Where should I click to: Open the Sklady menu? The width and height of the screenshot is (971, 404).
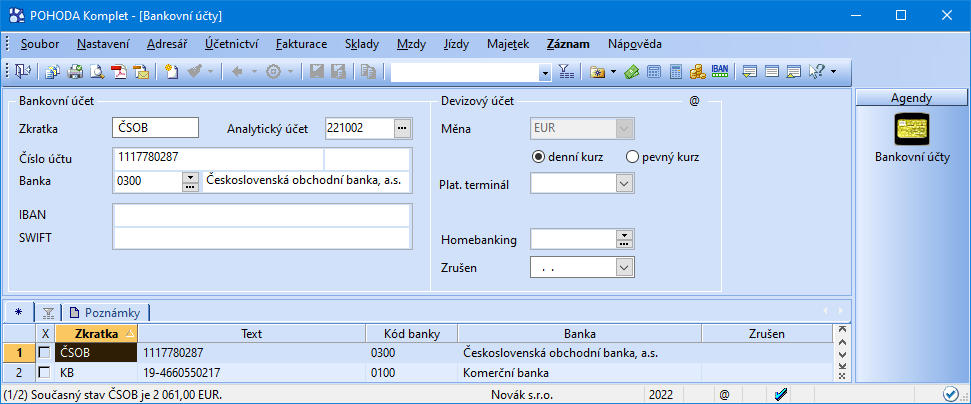[x=362, y=44]
